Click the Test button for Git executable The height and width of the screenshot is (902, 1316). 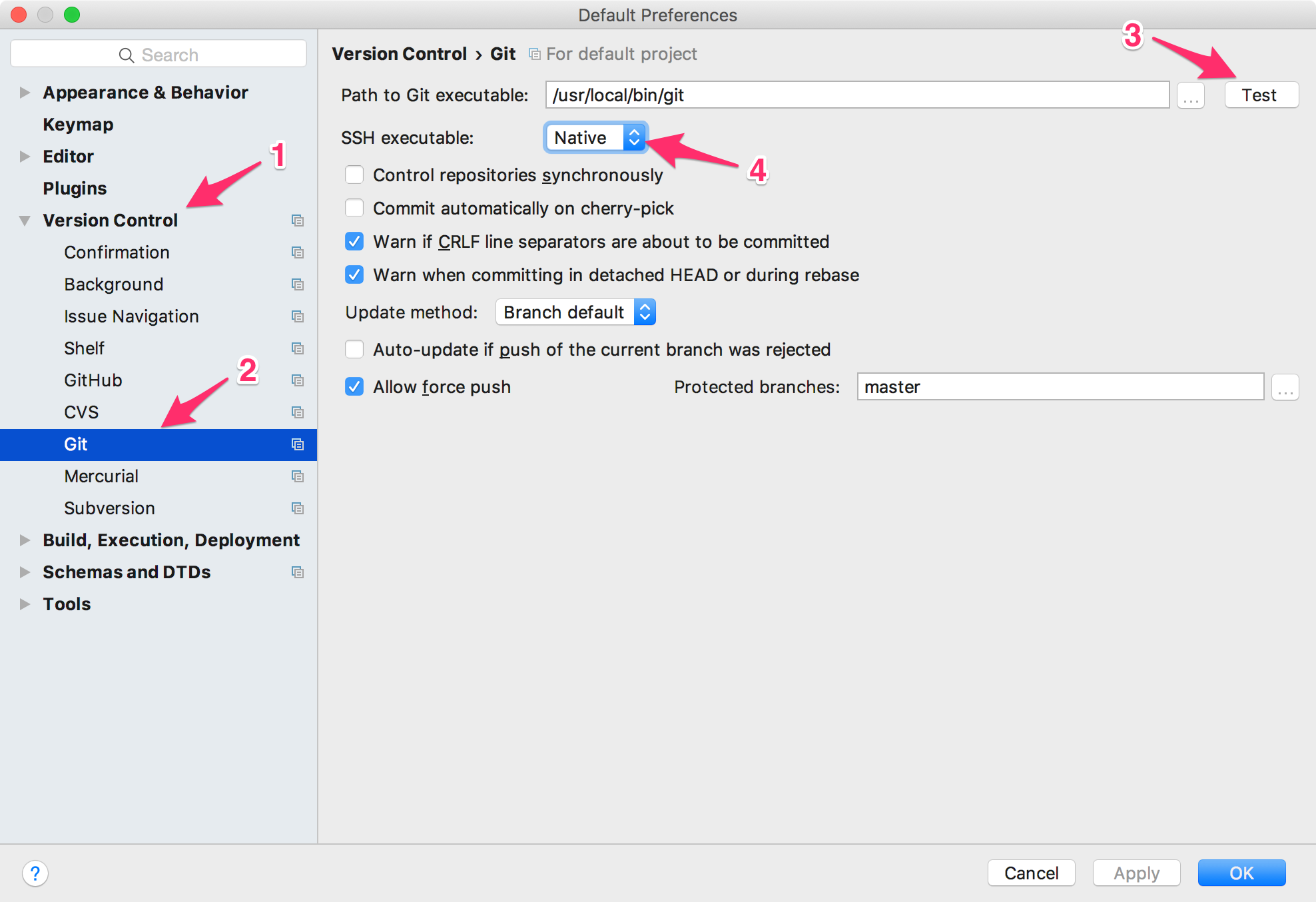(x=1261, y=95)
